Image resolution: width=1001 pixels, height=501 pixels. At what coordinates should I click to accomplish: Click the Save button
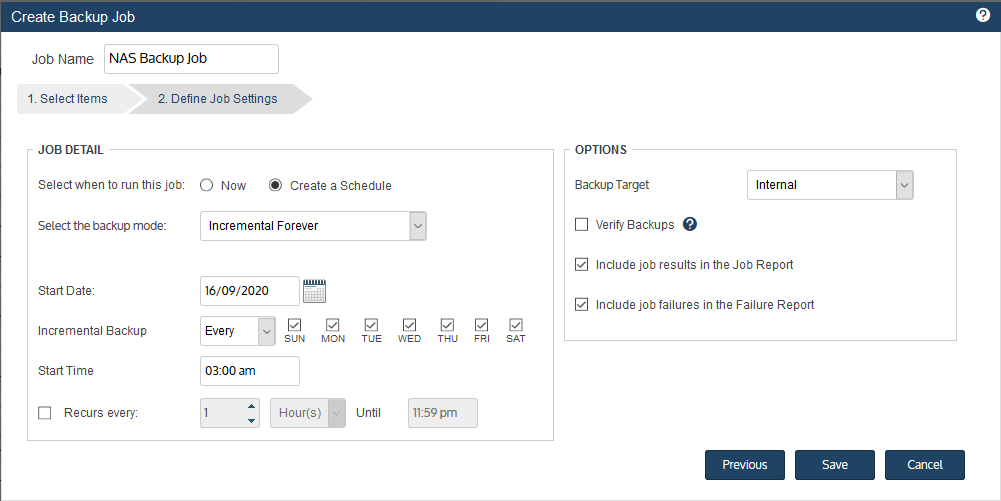pos(835,465)
